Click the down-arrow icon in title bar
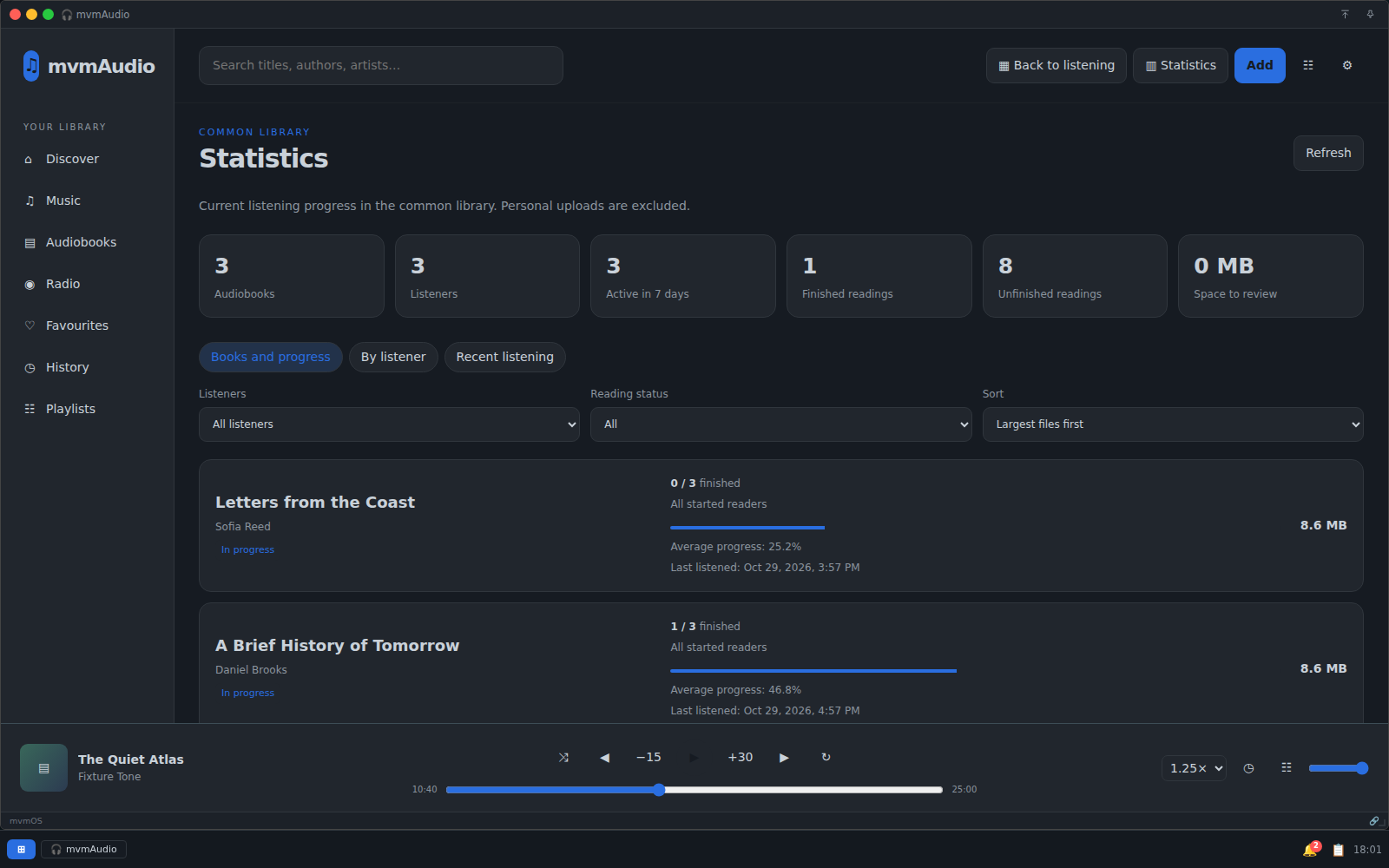The height and width of the screenshot is (868, 1389). [1370, 14]
